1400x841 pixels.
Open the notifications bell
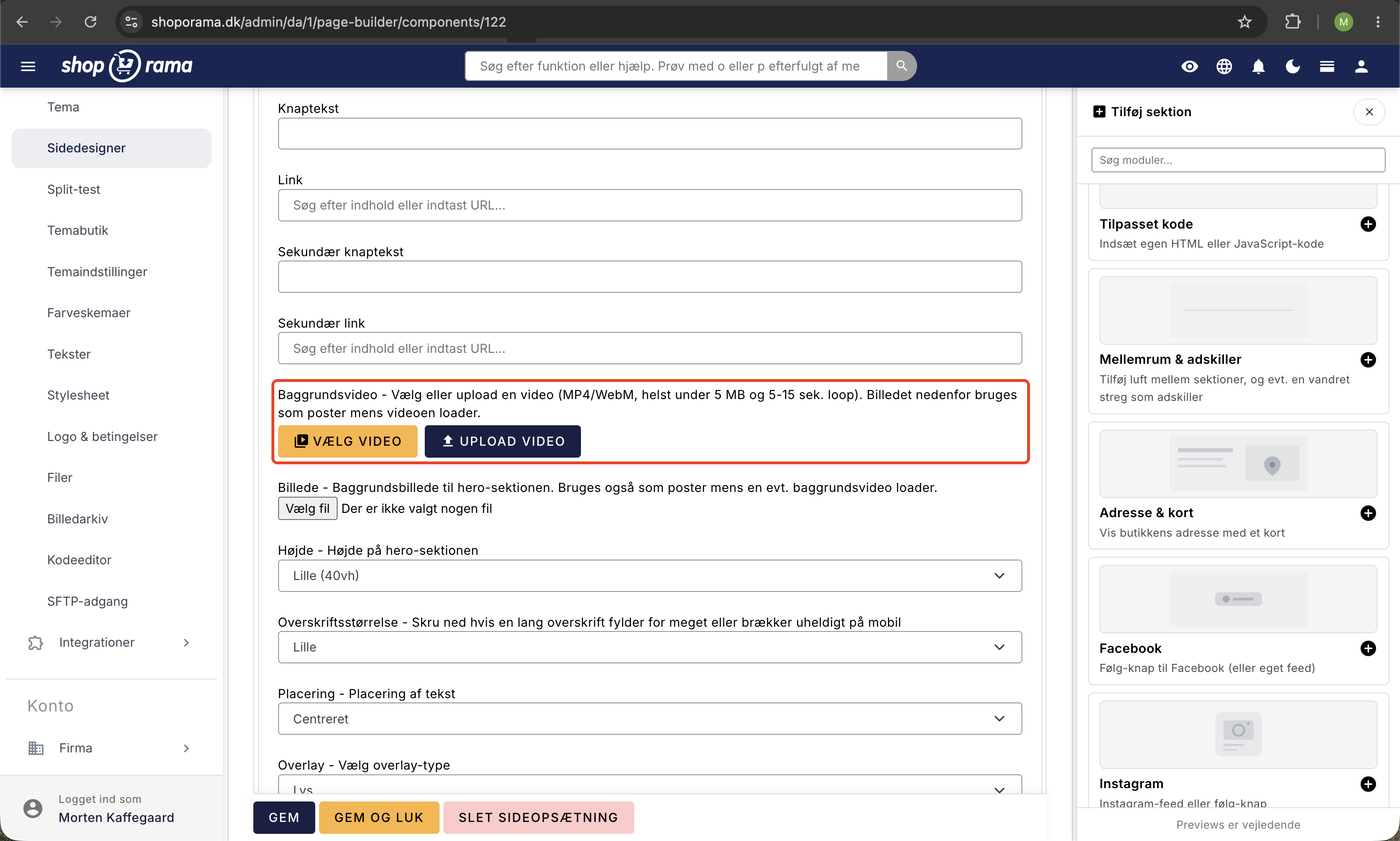pyautogui.click(x=1258, y=66)
